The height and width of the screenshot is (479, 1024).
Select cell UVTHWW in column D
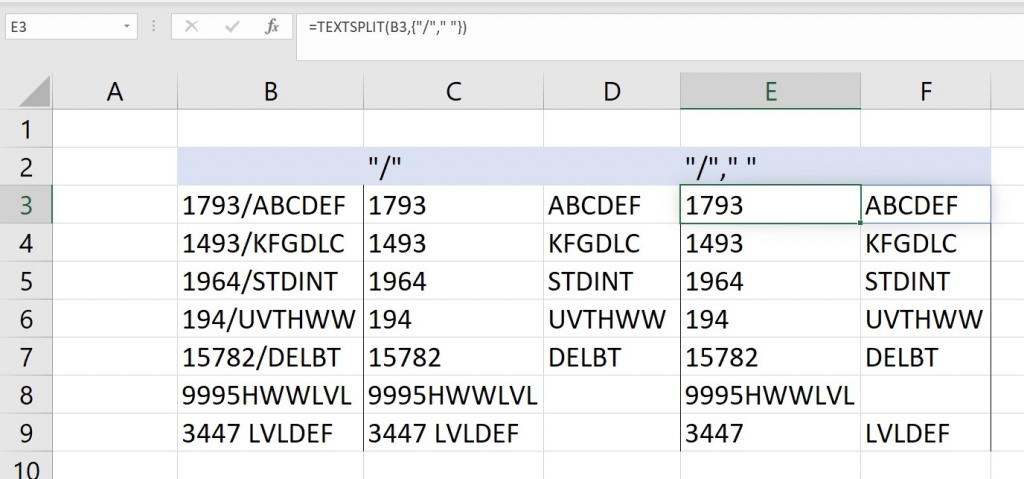612,319
